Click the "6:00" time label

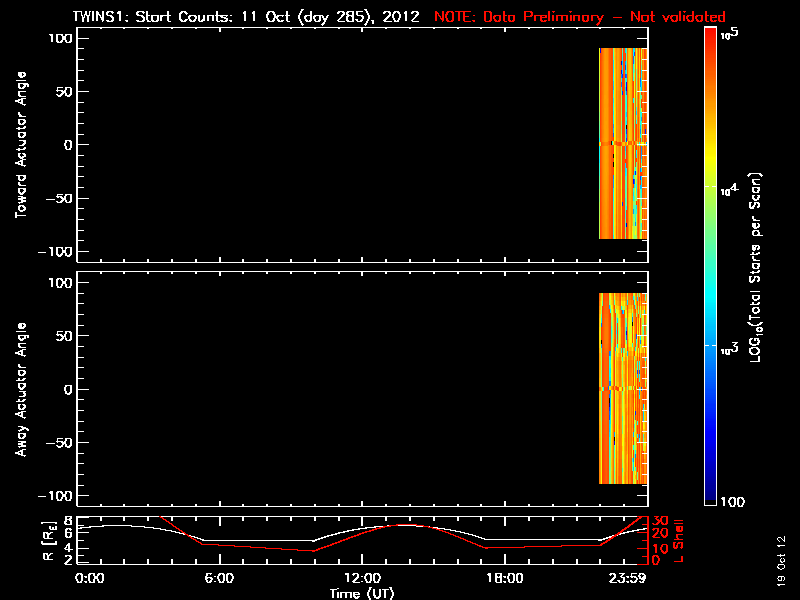[219, 578]
